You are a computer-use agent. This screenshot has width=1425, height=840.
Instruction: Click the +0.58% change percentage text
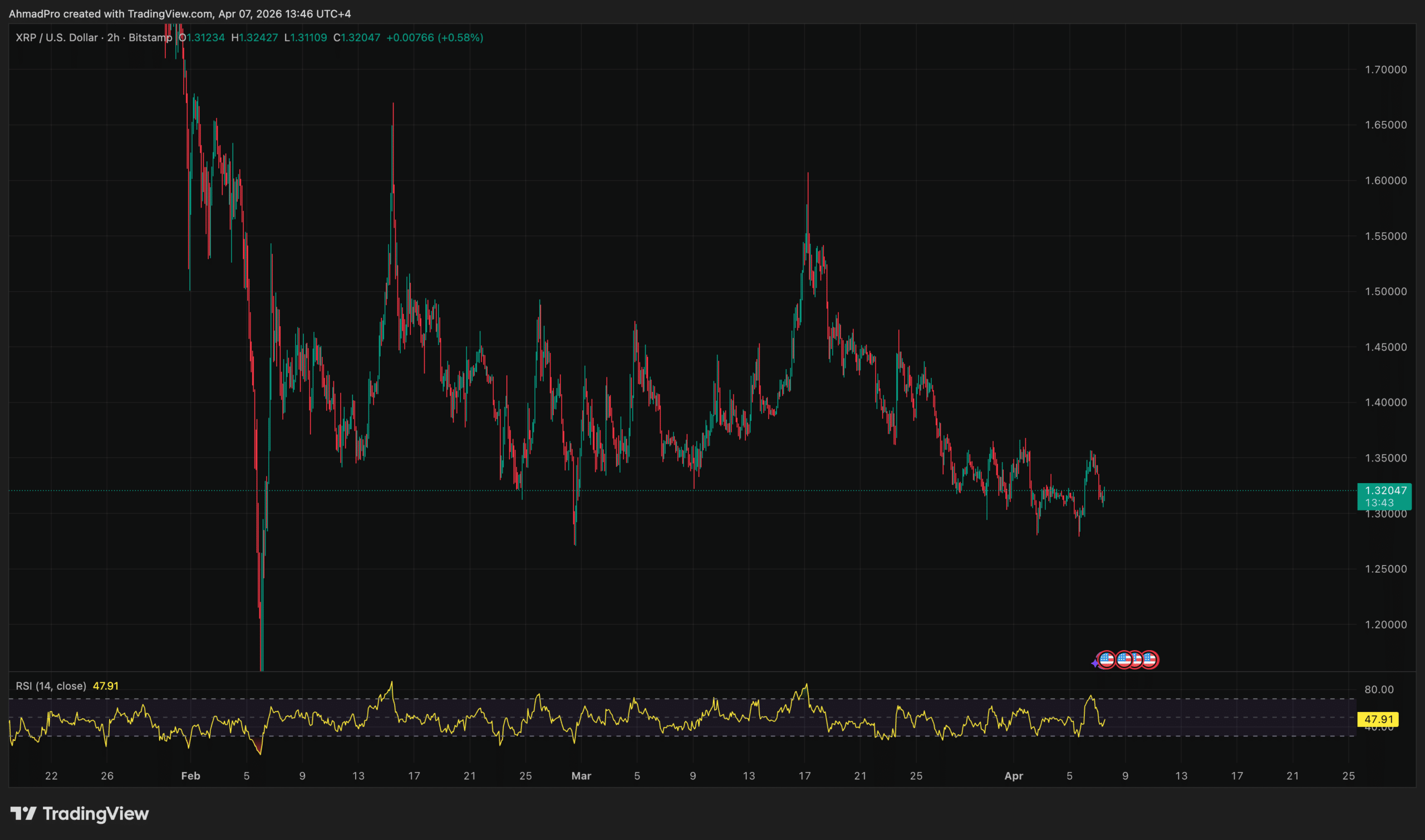461,38
